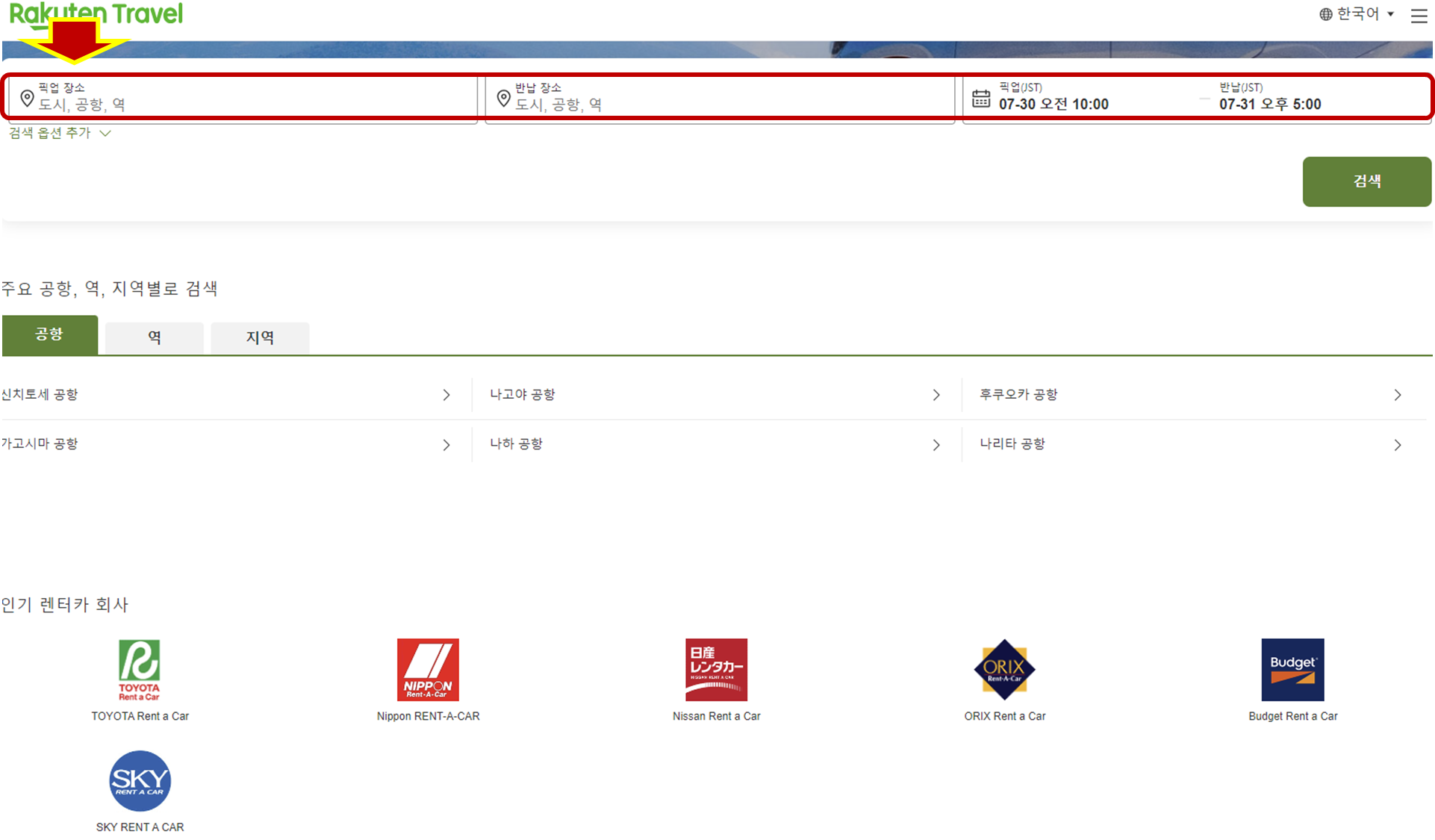Select the SKY RENT A CAR logo
The width and height of the screenshot is (1435, 840).
click(139, 781)
